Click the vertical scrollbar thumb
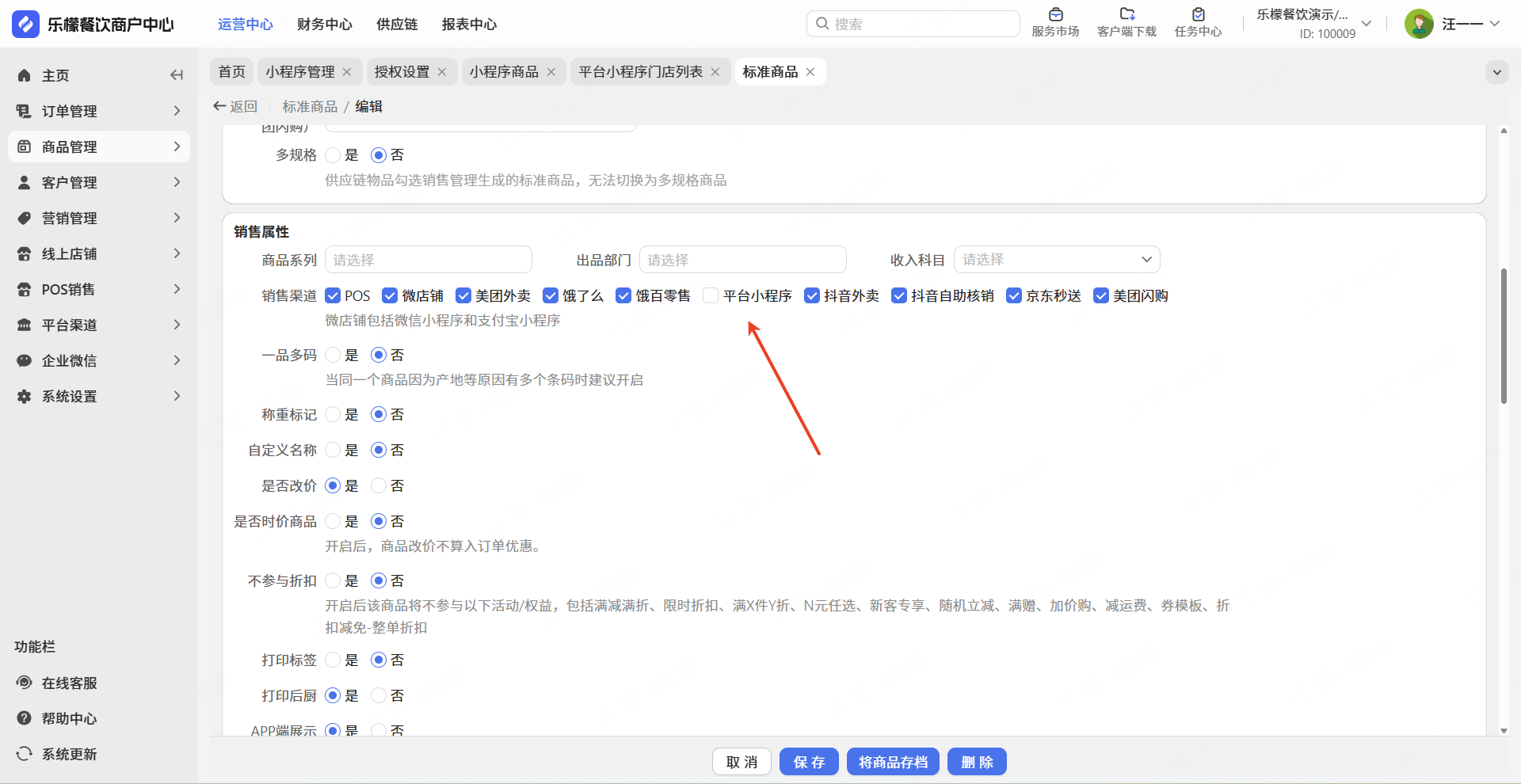The width and height of the screenshot is (1521, 784). click(x=1504, y=337)
